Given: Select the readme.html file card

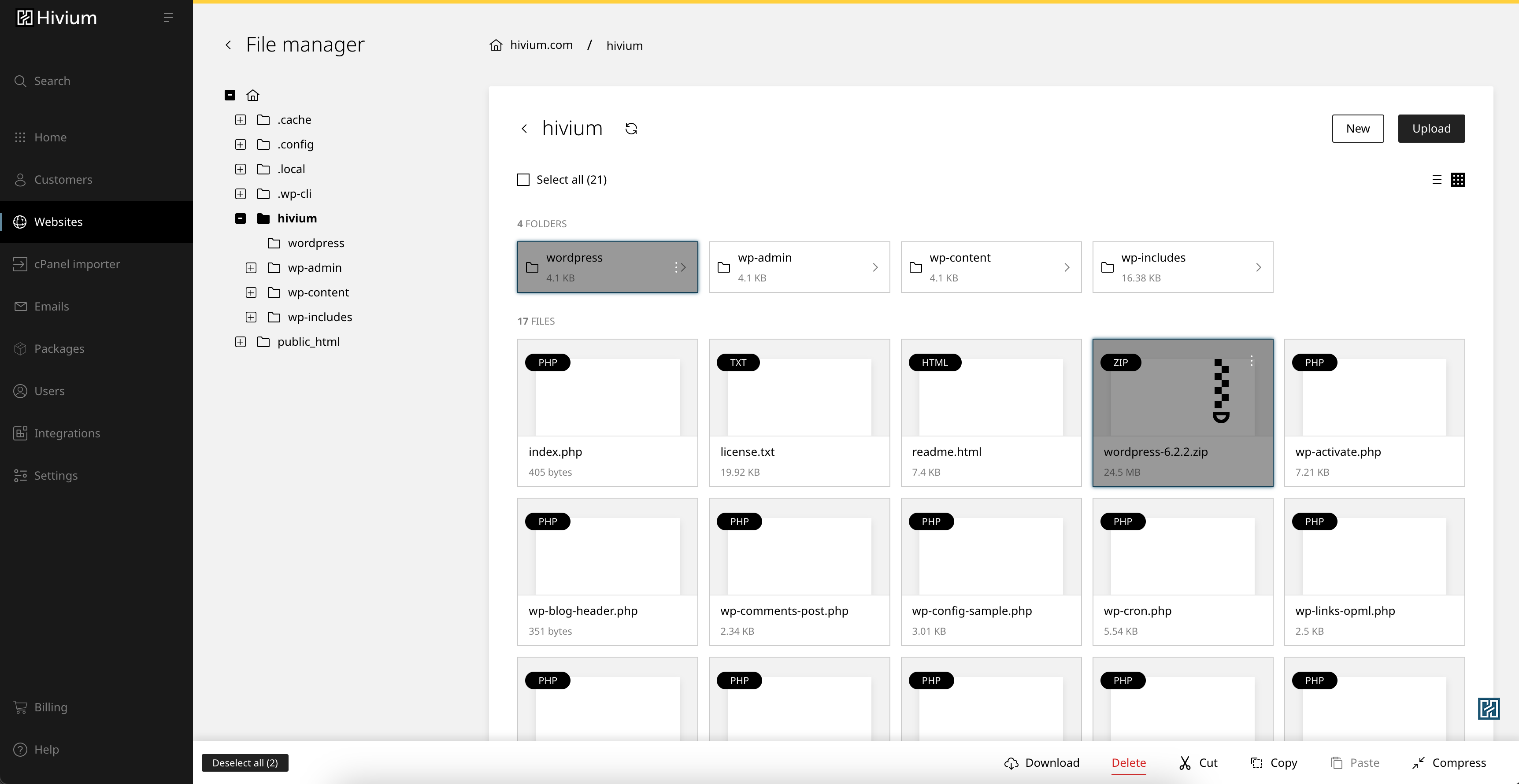Looking at the screenshot, I should (991, 413).
